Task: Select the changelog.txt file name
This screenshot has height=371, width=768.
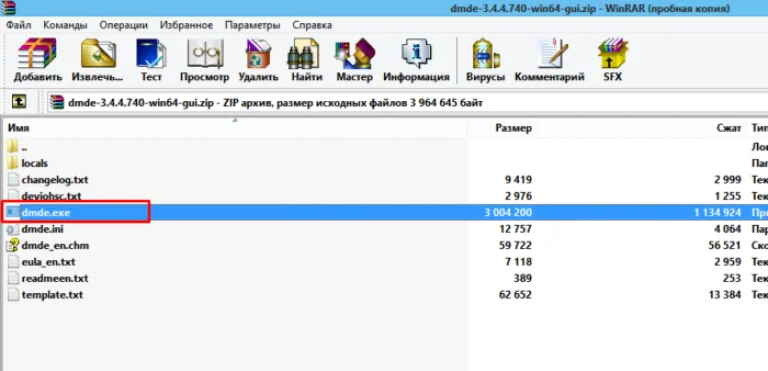Action: click(x=55, y=180)
